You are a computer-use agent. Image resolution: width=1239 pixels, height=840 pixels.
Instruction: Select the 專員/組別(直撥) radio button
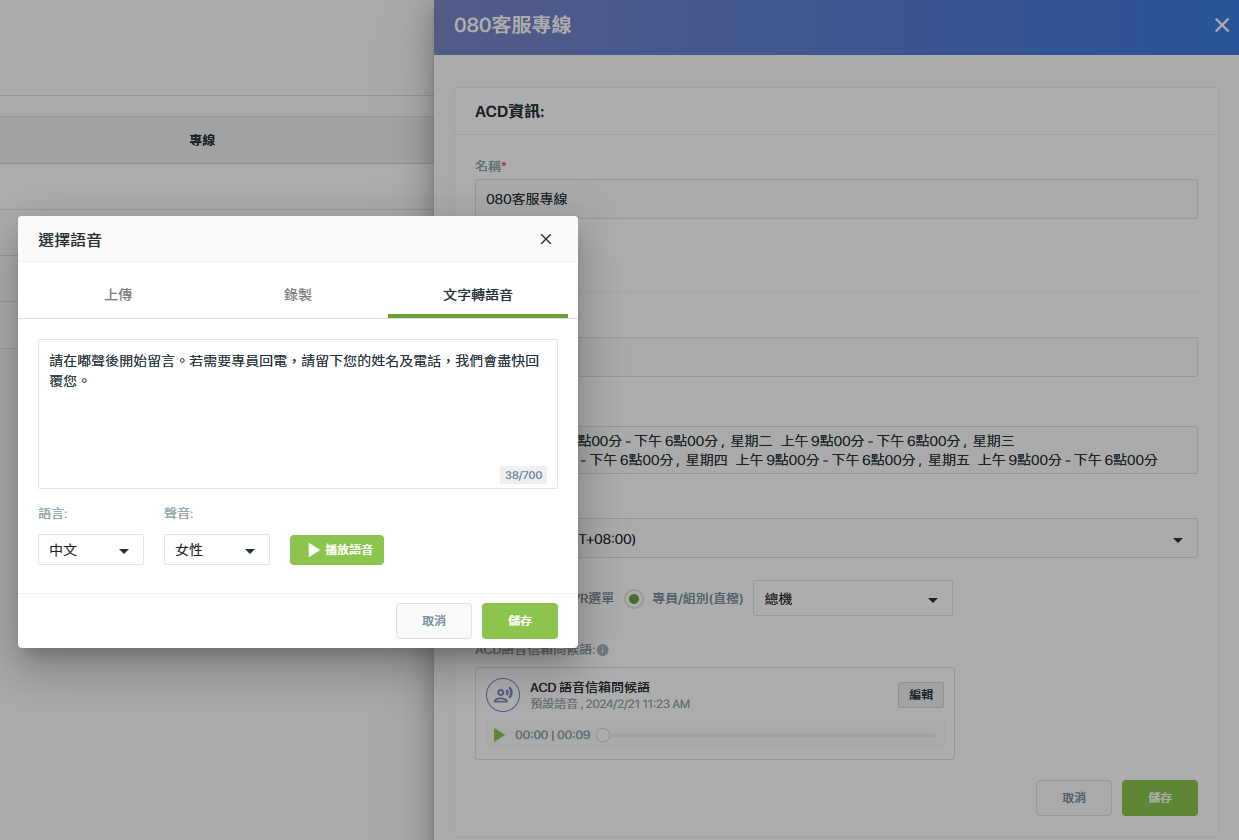point(633,599)
